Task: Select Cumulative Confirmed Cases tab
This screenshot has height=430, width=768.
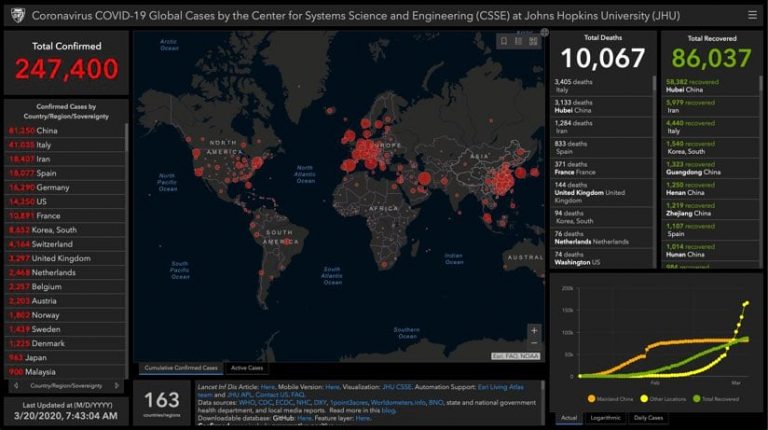Action: (181, 368)
